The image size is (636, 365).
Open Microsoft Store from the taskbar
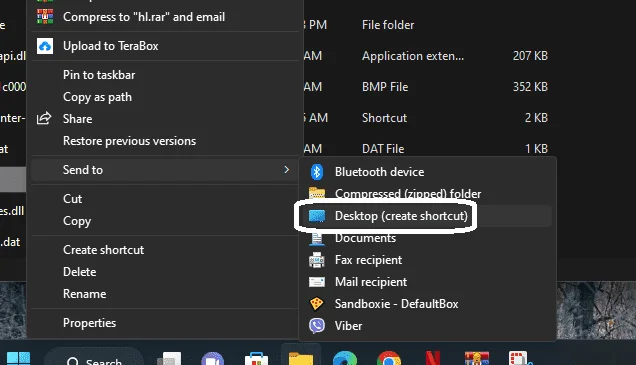256,359
